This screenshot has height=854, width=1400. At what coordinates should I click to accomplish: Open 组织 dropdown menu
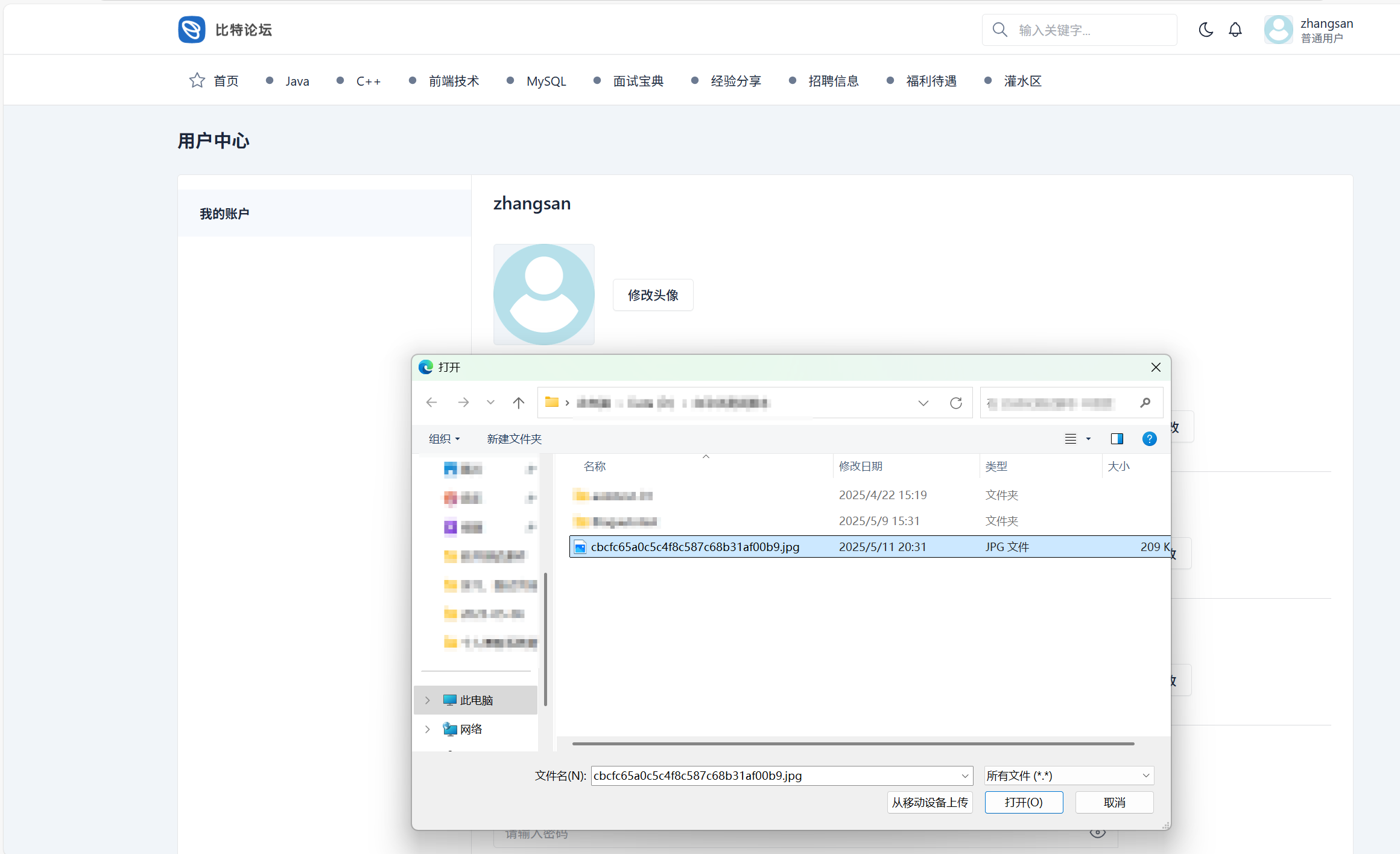coord(444,439)
